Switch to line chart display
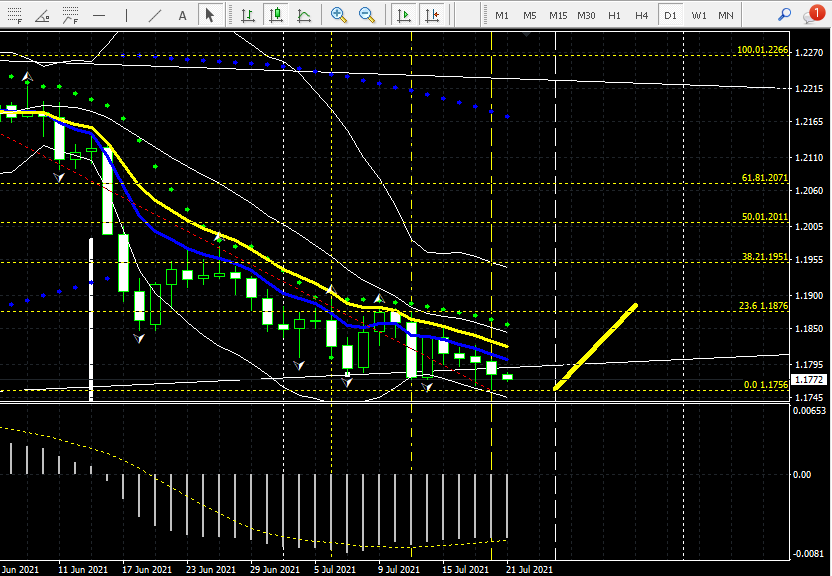Image resolution: width=832 pixels, height=576 pixels. (303, 15)
